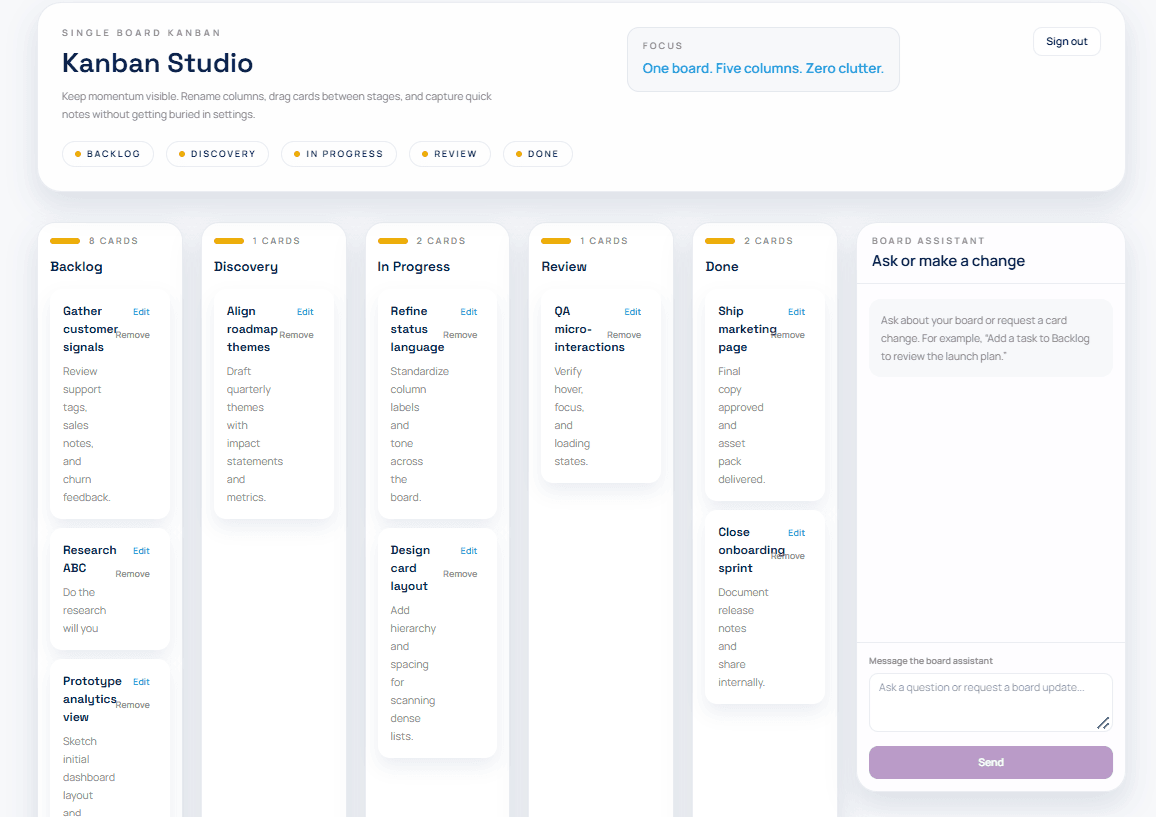Edit the Prototype analytics view card
Screen dimensions: 1157x817
[x=141, y=682]
